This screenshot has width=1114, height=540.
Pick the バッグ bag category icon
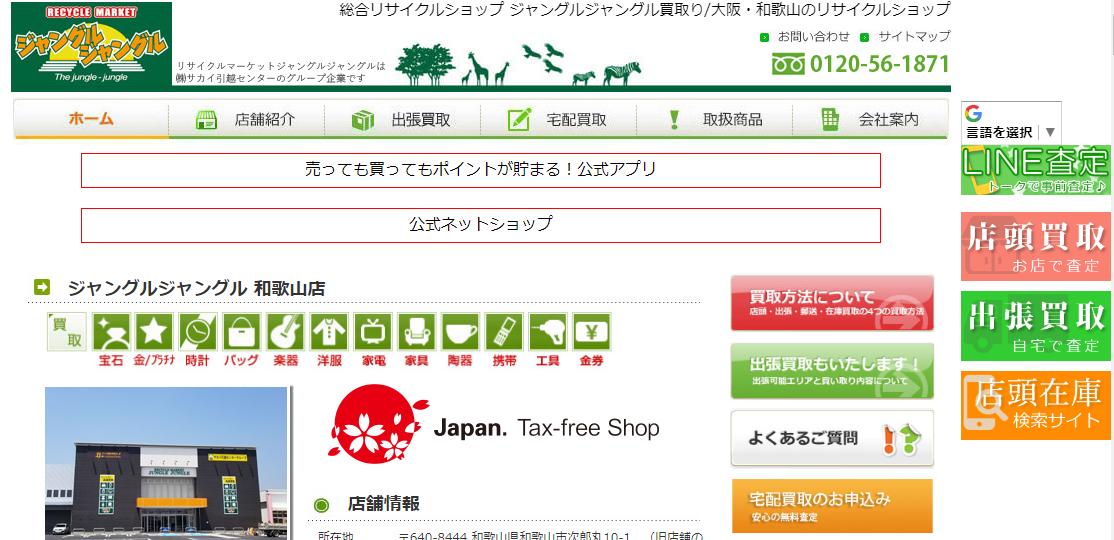pos(242,332)
